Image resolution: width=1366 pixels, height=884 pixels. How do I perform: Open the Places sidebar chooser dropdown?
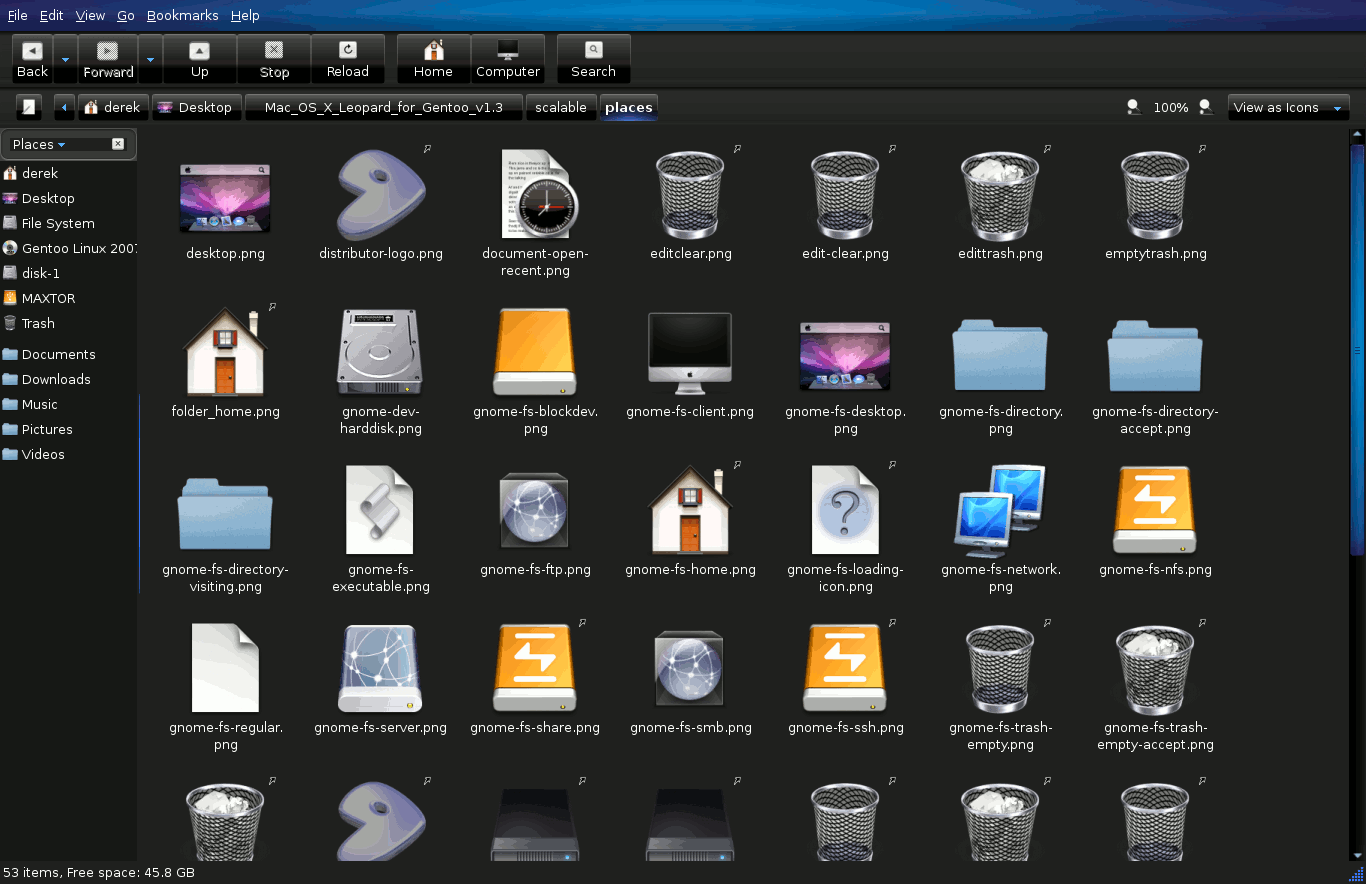[40, 144]
